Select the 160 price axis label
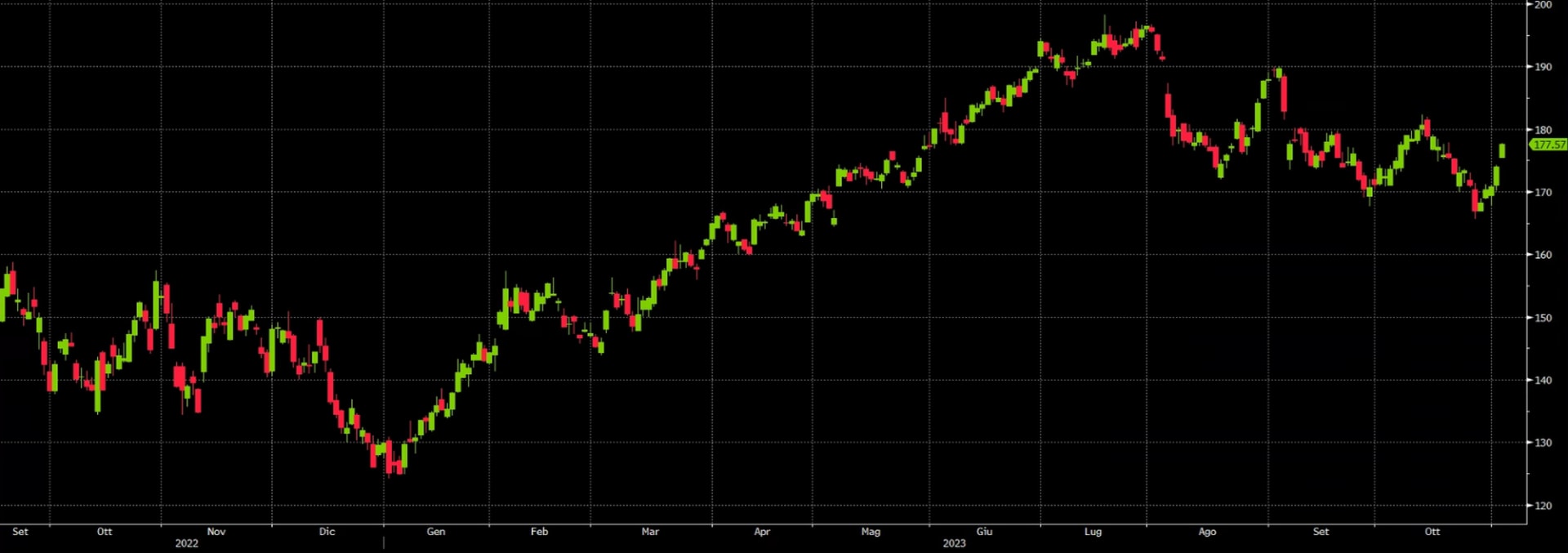The width and height of the screenshot is (1568, 553). (1543, 255)
